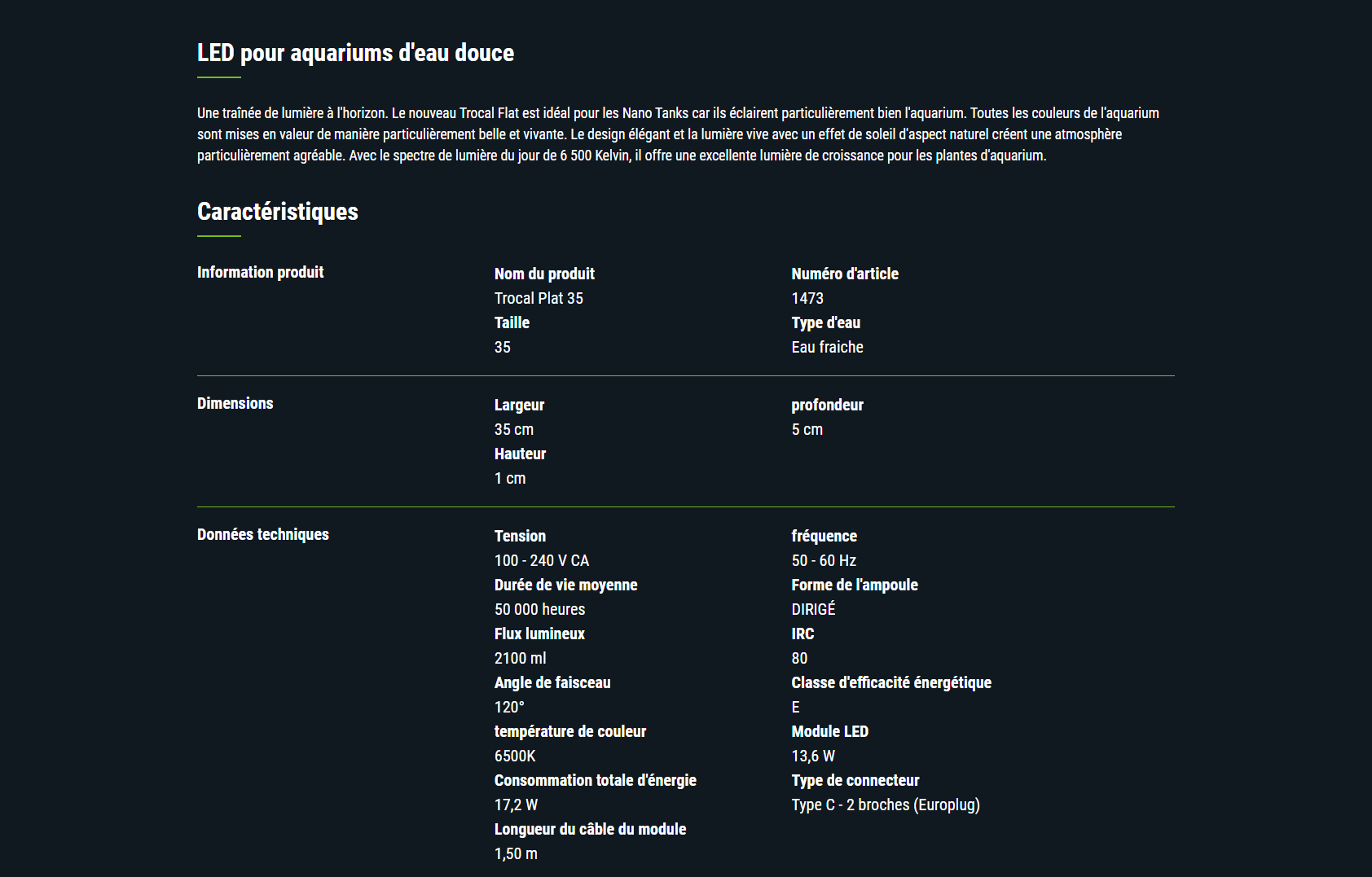Viewport: 1372px width, 877px height.
Task: Click the Hauteur value '1 cm'
Action: (x=510, y=478)
